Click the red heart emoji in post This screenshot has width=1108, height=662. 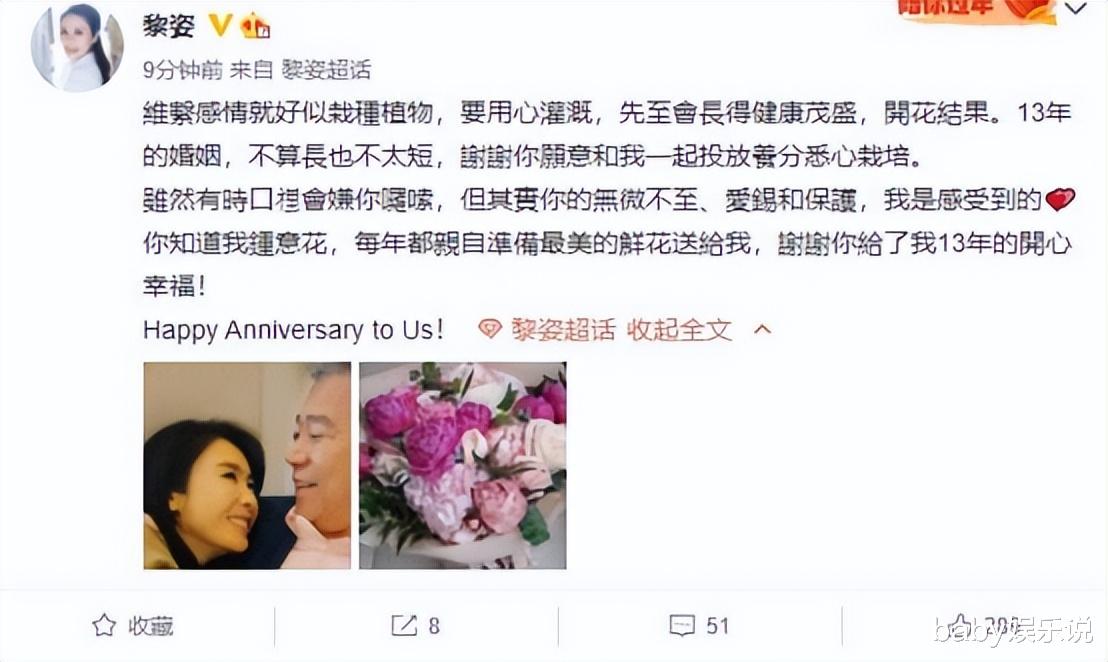[x=1059, y=200]
